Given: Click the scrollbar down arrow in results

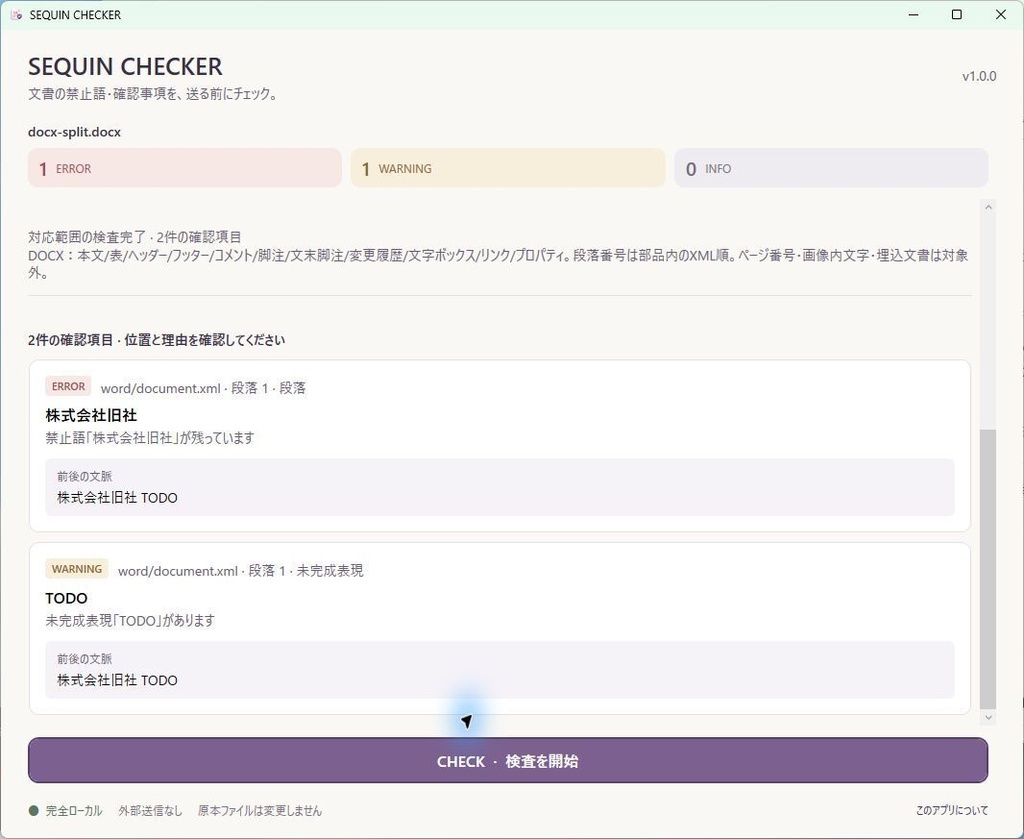Looking at the screenshot, I should click(x=988, y=717).
